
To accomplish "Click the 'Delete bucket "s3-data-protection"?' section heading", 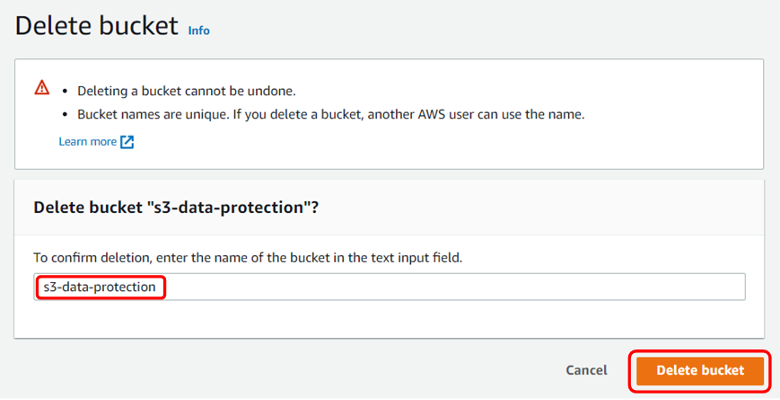I will pyautogui.click(x=183, y=207).
